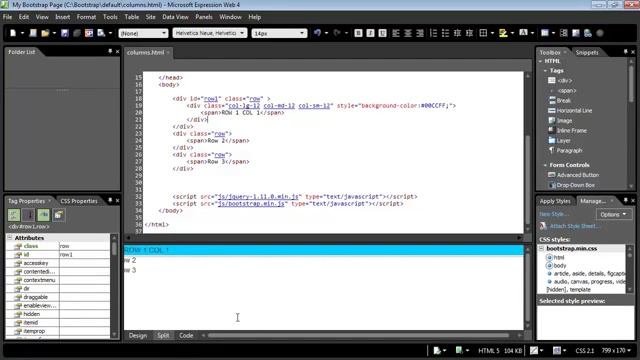Select the columns.html document tab

[x=145, y=52]
